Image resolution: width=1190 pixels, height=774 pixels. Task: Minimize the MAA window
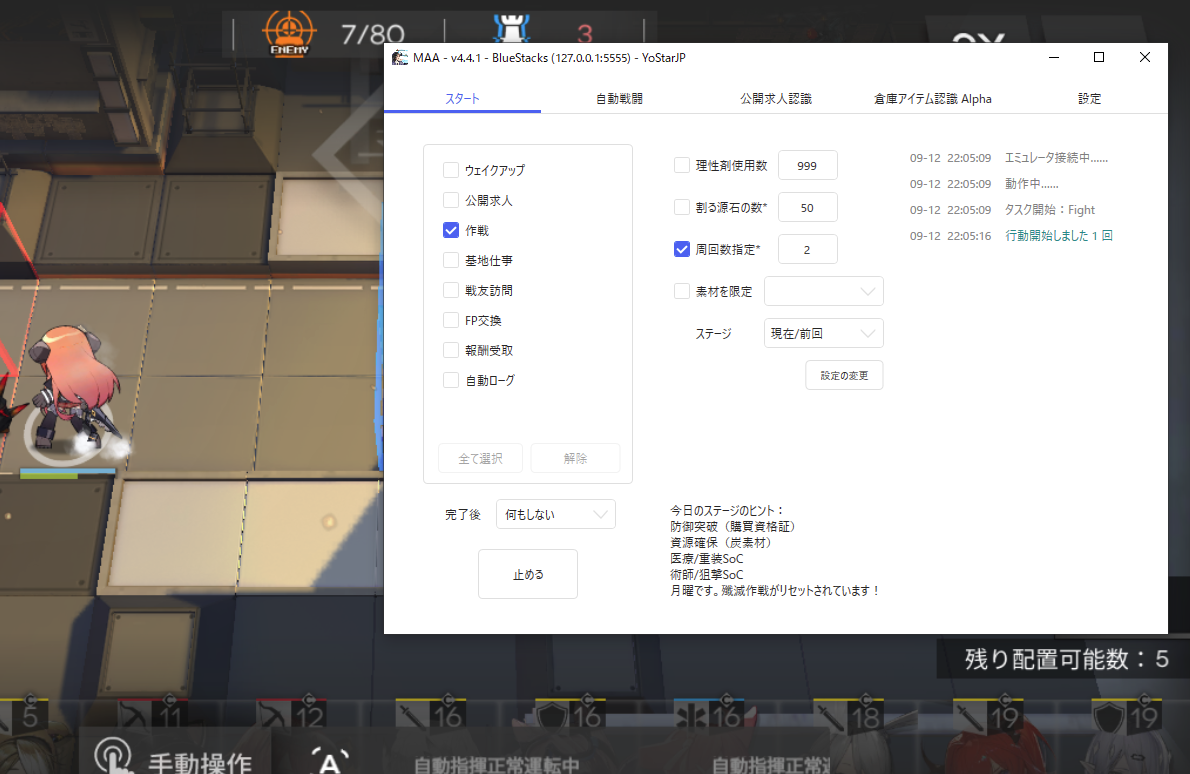[1053, 57]
